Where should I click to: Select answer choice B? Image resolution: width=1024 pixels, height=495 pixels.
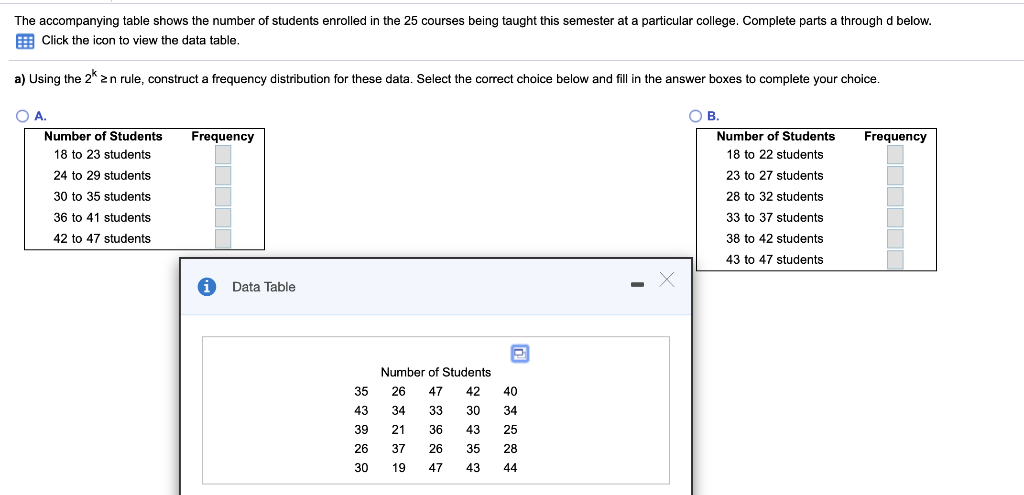[696, 116]
